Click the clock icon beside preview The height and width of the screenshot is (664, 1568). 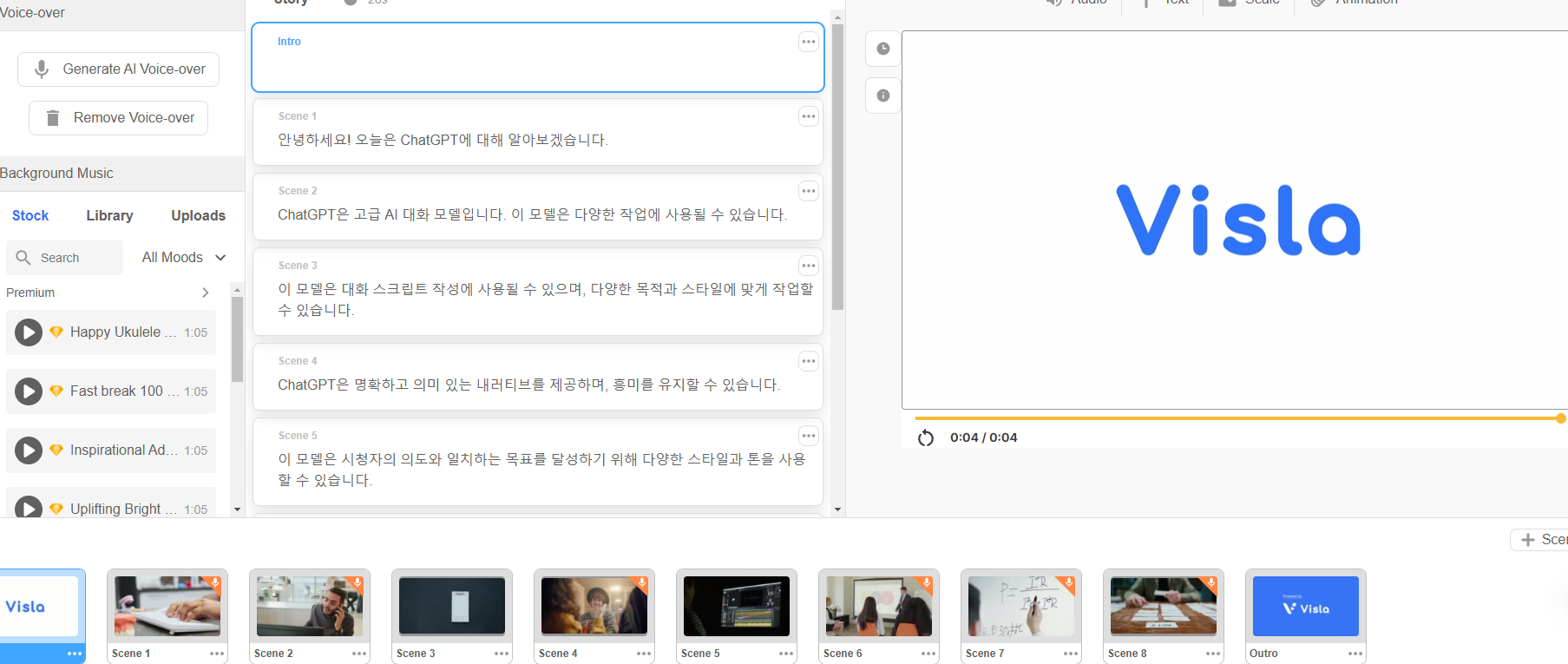[883, 49]
